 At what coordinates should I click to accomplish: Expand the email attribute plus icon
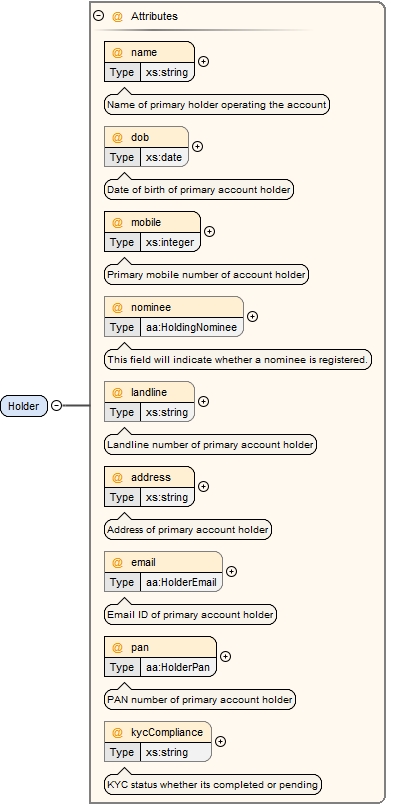[232, 571]
